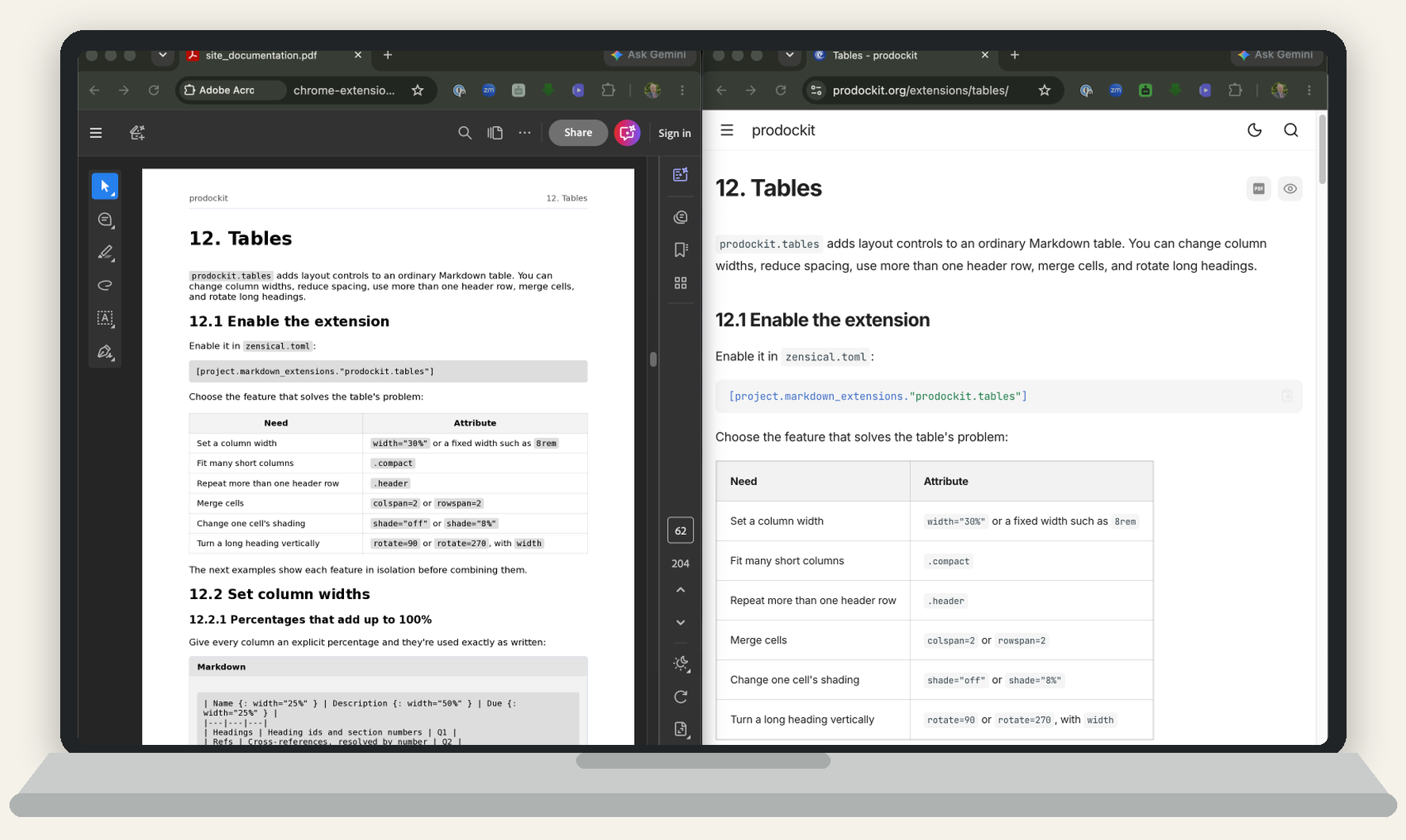Screen dimensions: 1406x840
Task: Select the signature pen tool
Action: pos(105,352)
